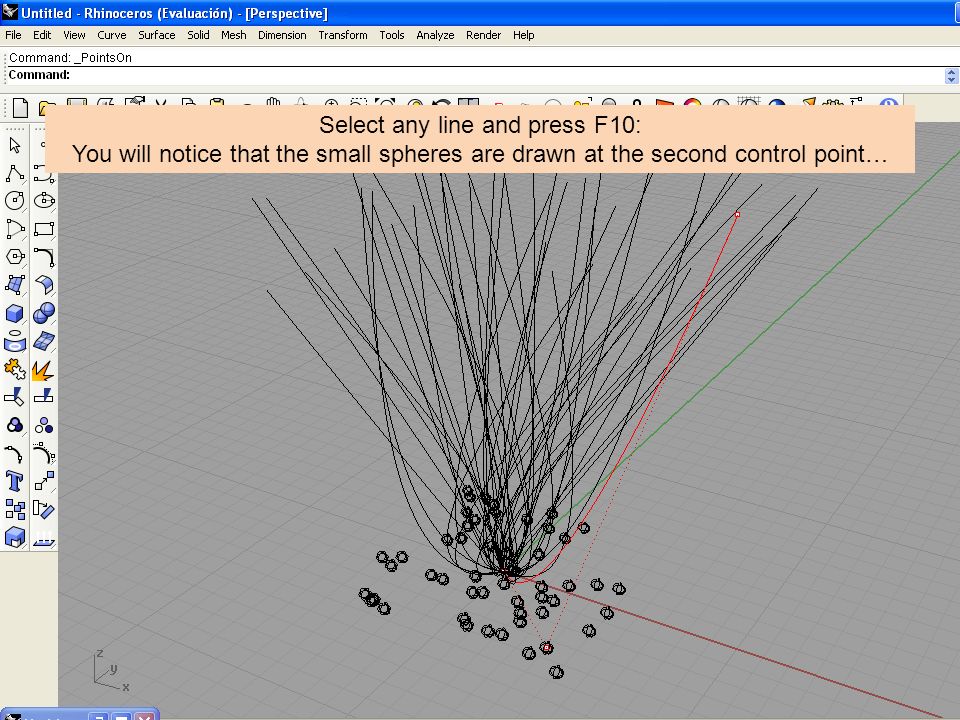This screenshot has height=720, width=960.
Task: Choose the Fillet Curves tool
Action: pyautogui.click(x=44, y=257)
